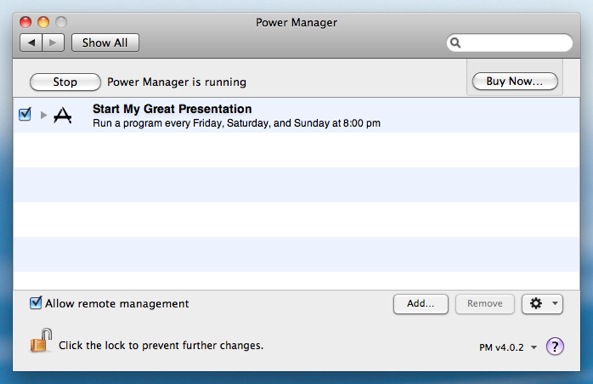The width and height of the screenshot is (593, 384).
Task: Focus the toolbar search field
Action: click(x=509, y=43)
